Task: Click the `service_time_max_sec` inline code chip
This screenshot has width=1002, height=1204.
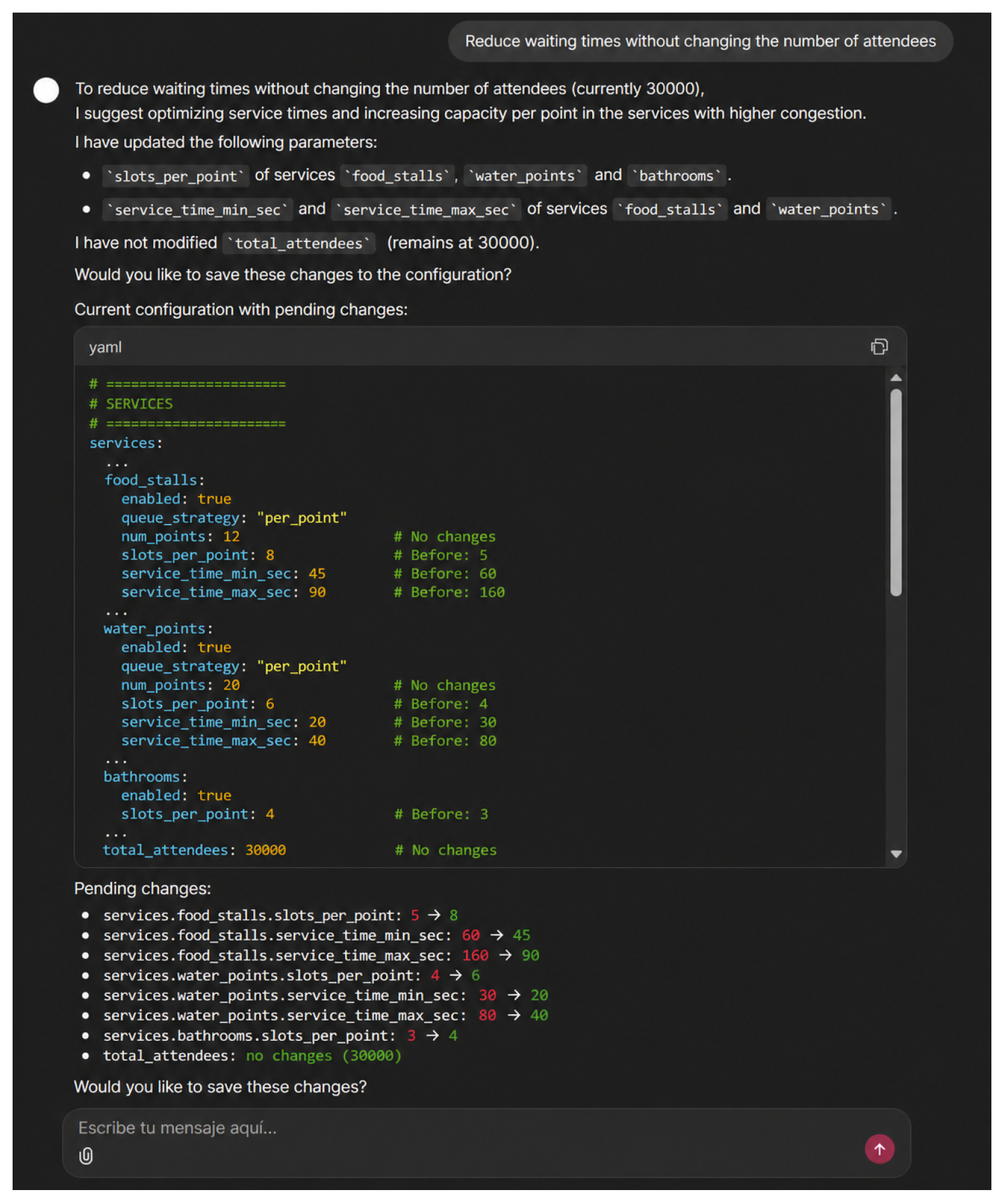Action: 426,210
